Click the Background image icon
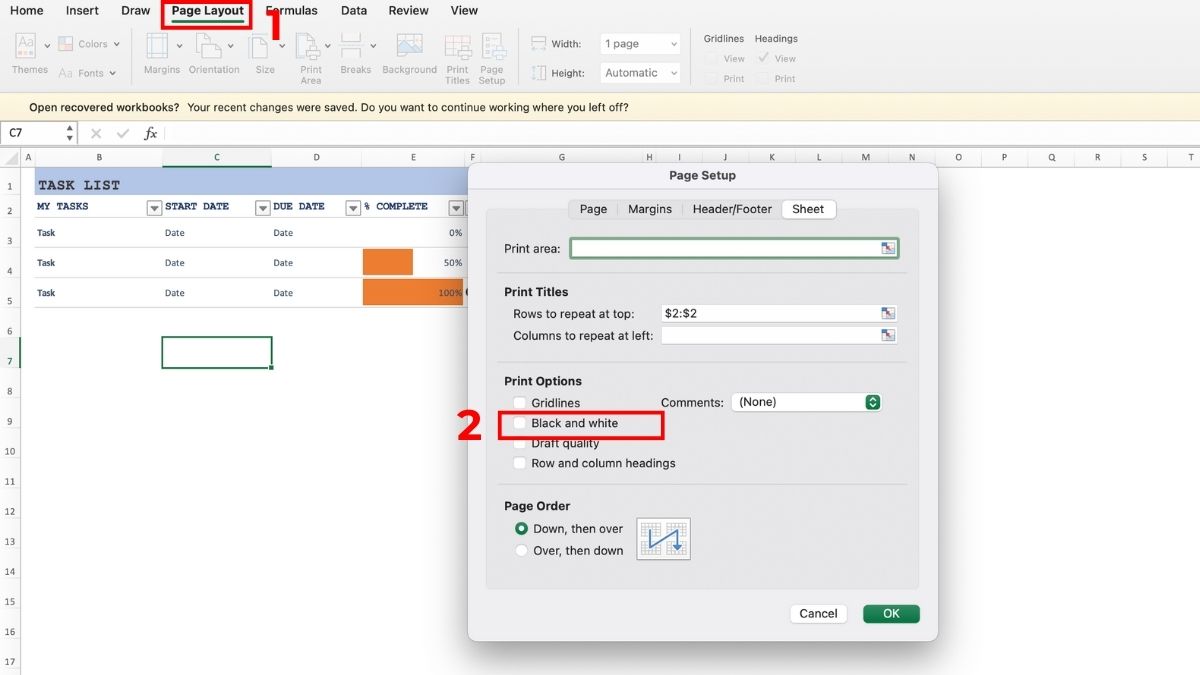 (409, 47)
